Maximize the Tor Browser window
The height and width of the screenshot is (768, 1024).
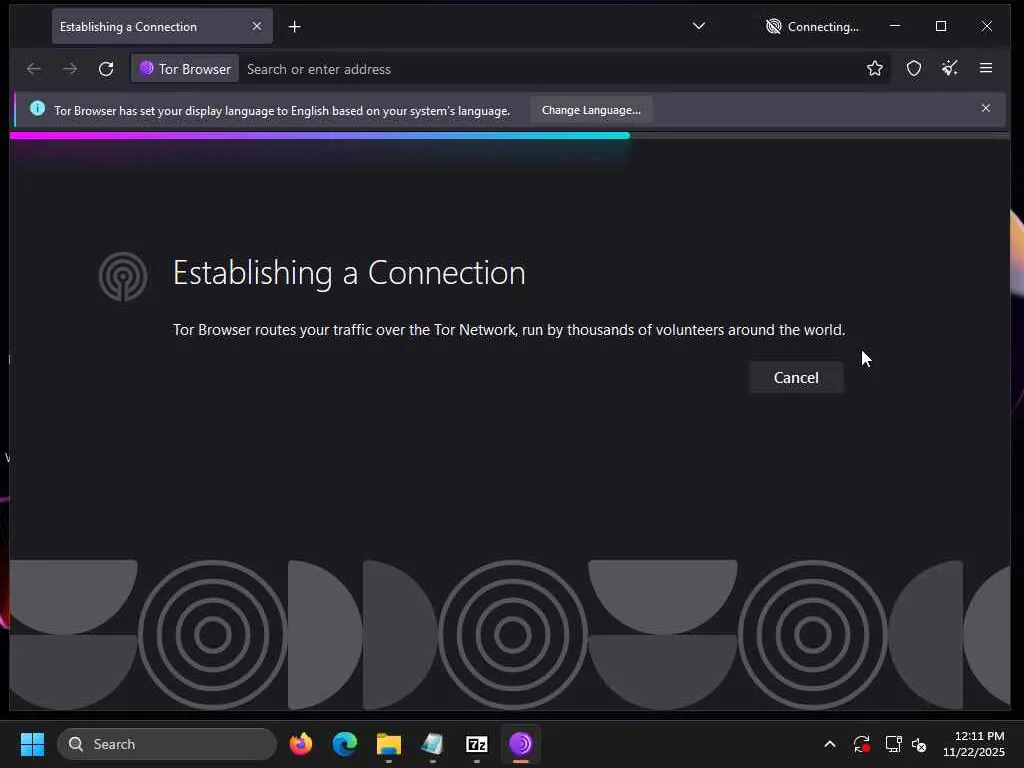[x=941, y=26]
